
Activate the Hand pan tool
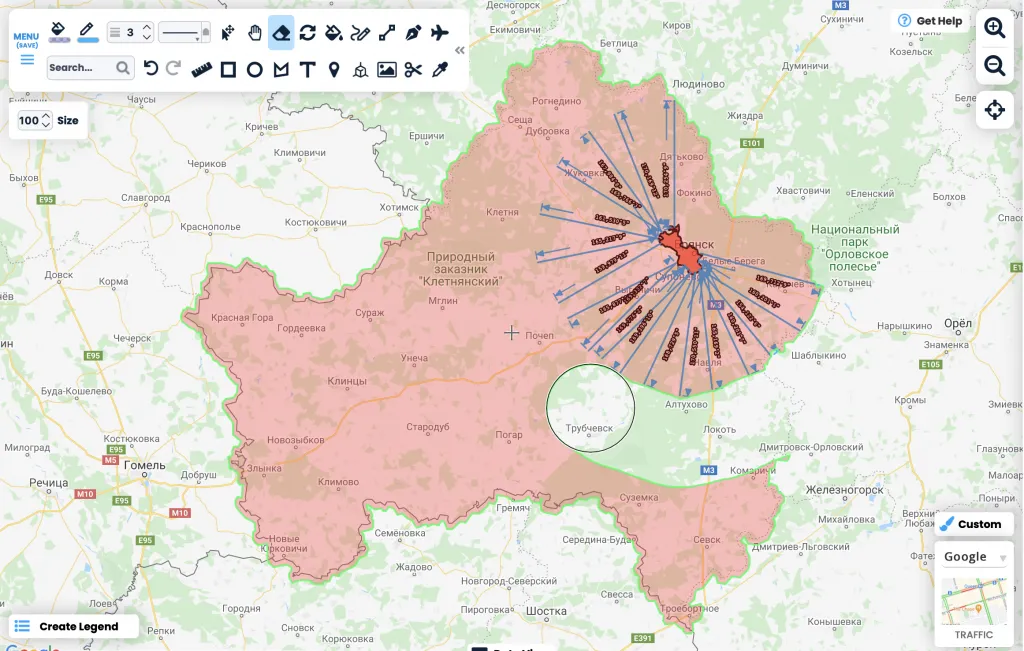point(255,32)
